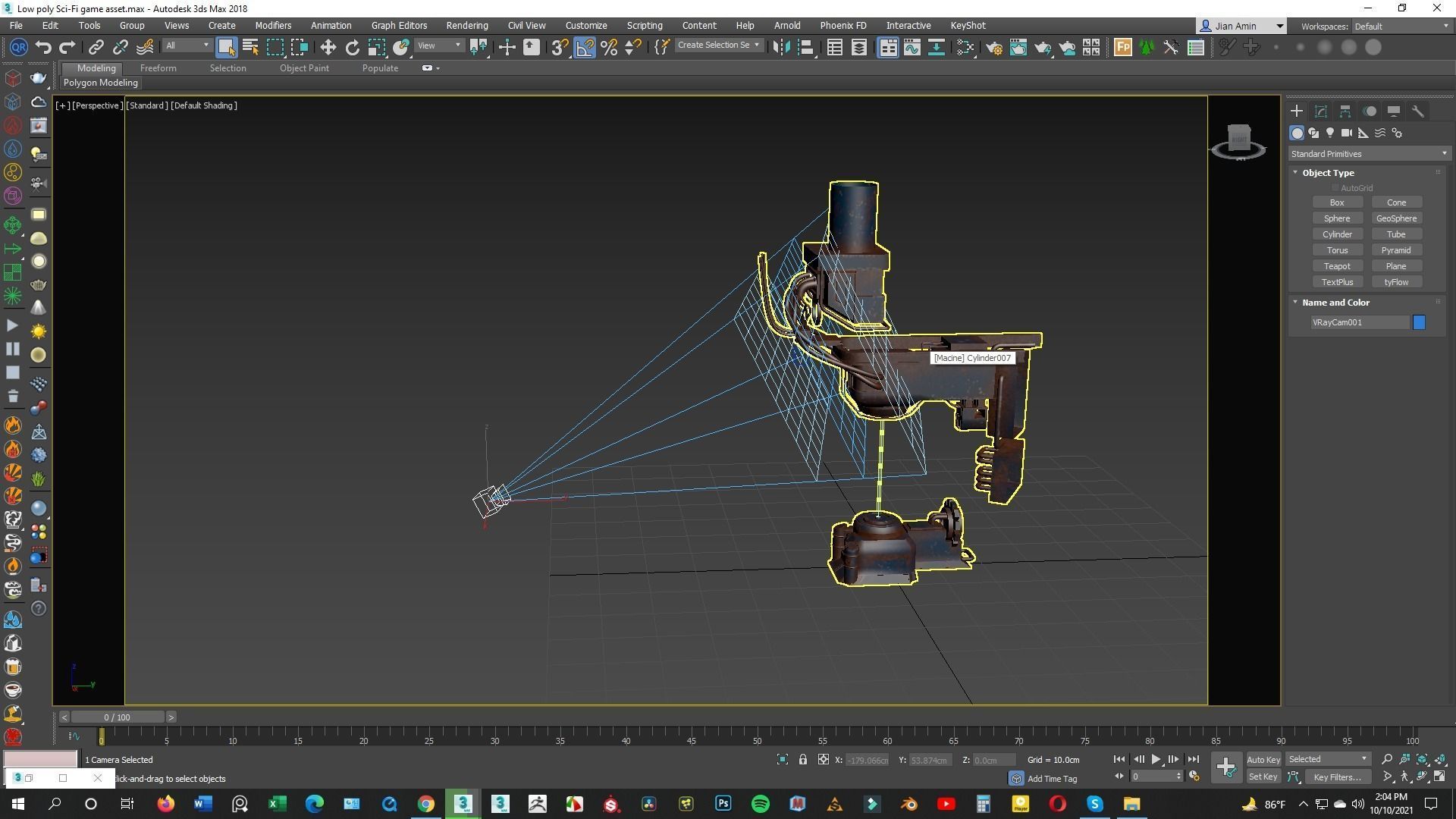Select the Move tool in main toolbar
The width and height of the screenshot is (1456, 819).
[328, 48]
